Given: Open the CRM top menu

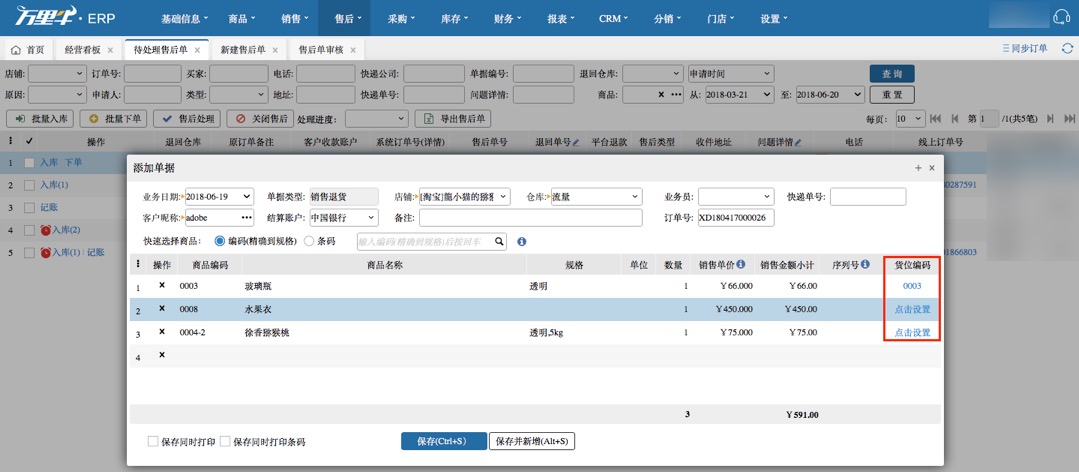Looking at the screenshot, I should (x=613, y=19).
